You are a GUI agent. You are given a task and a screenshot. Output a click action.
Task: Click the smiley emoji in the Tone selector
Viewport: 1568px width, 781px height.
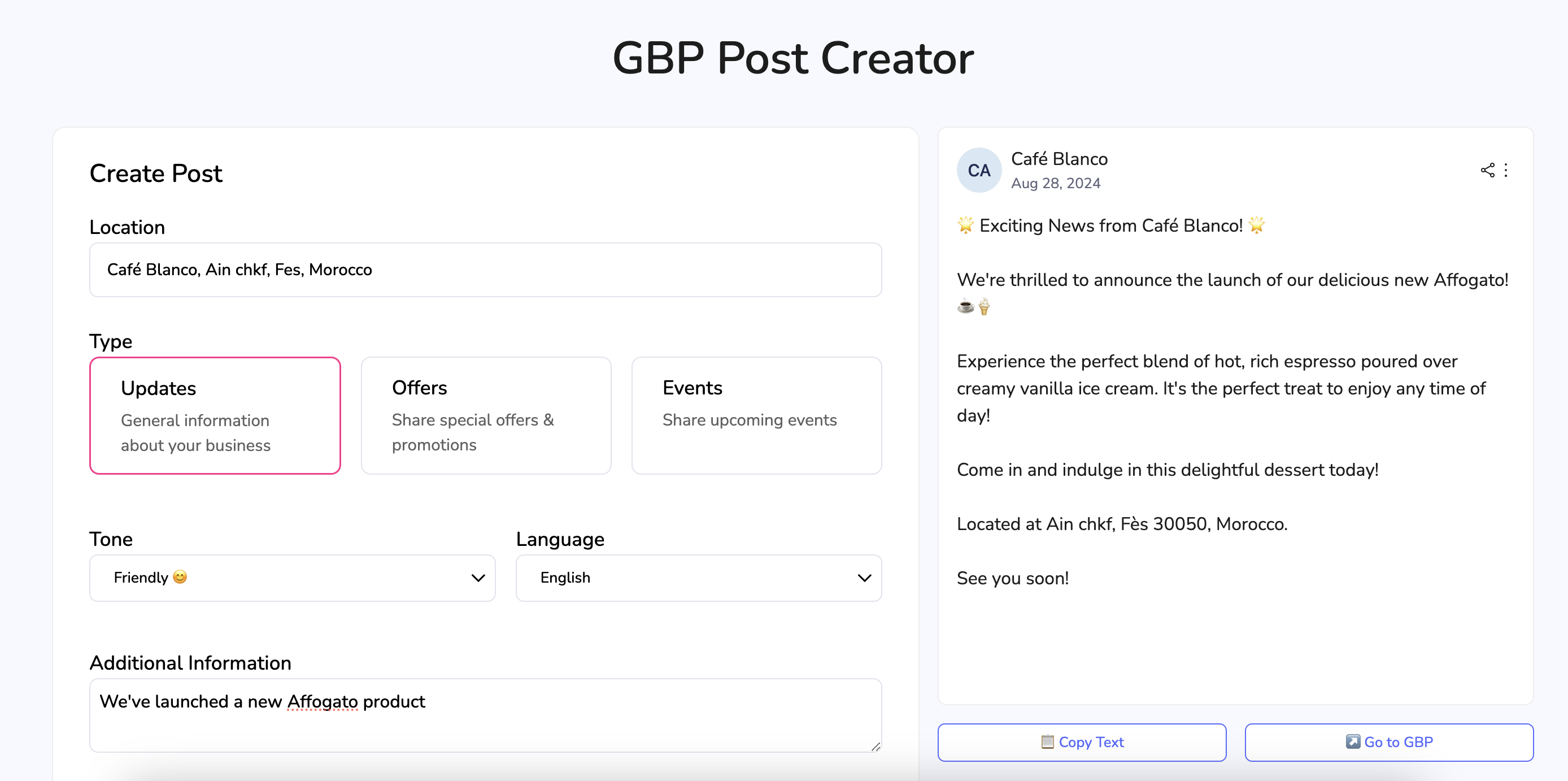click(180, 578)
